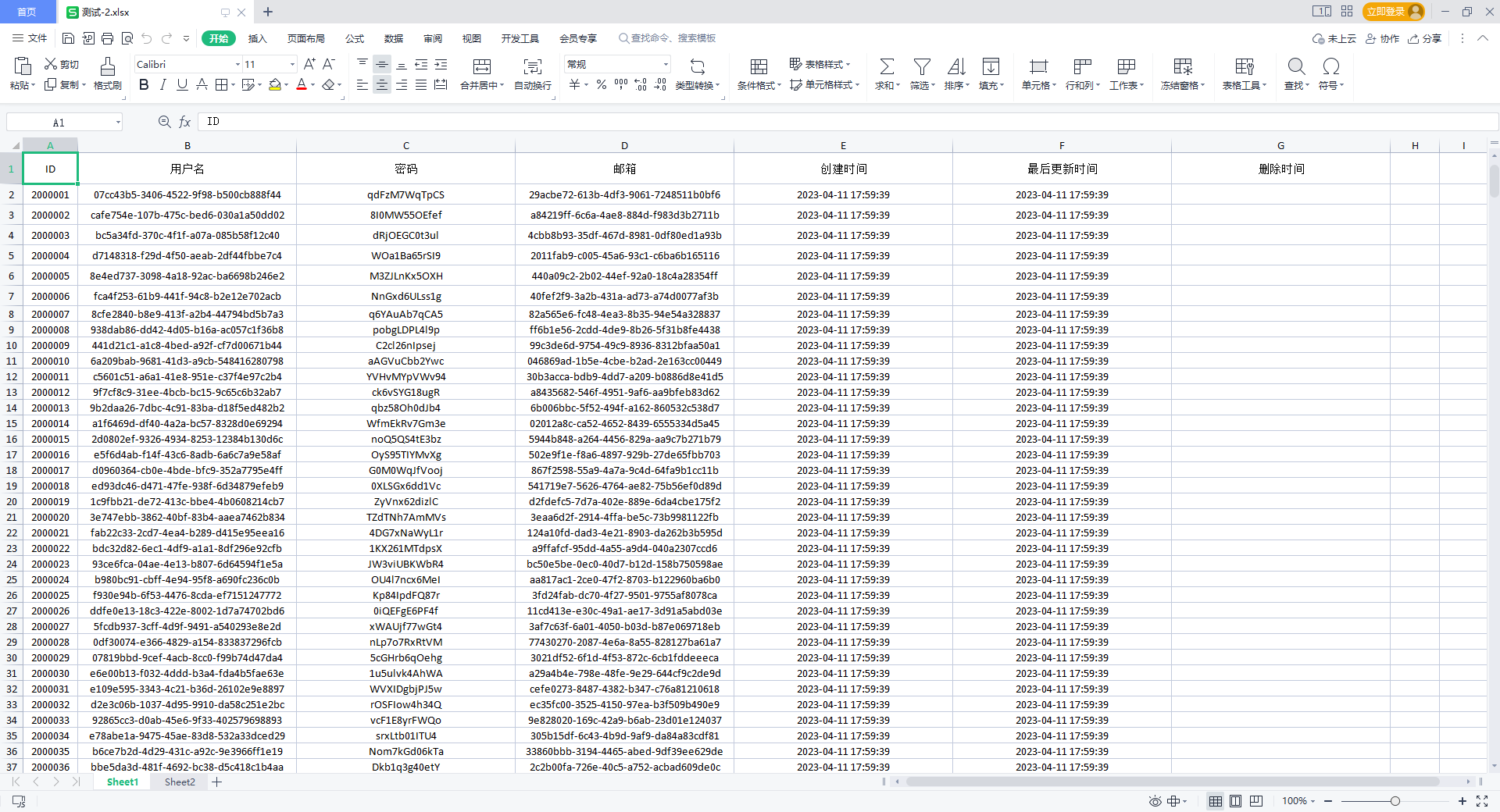Expand the number format 常规 dropdown
Viewport: 1500px width, 812px height.
tap(666, 64)
